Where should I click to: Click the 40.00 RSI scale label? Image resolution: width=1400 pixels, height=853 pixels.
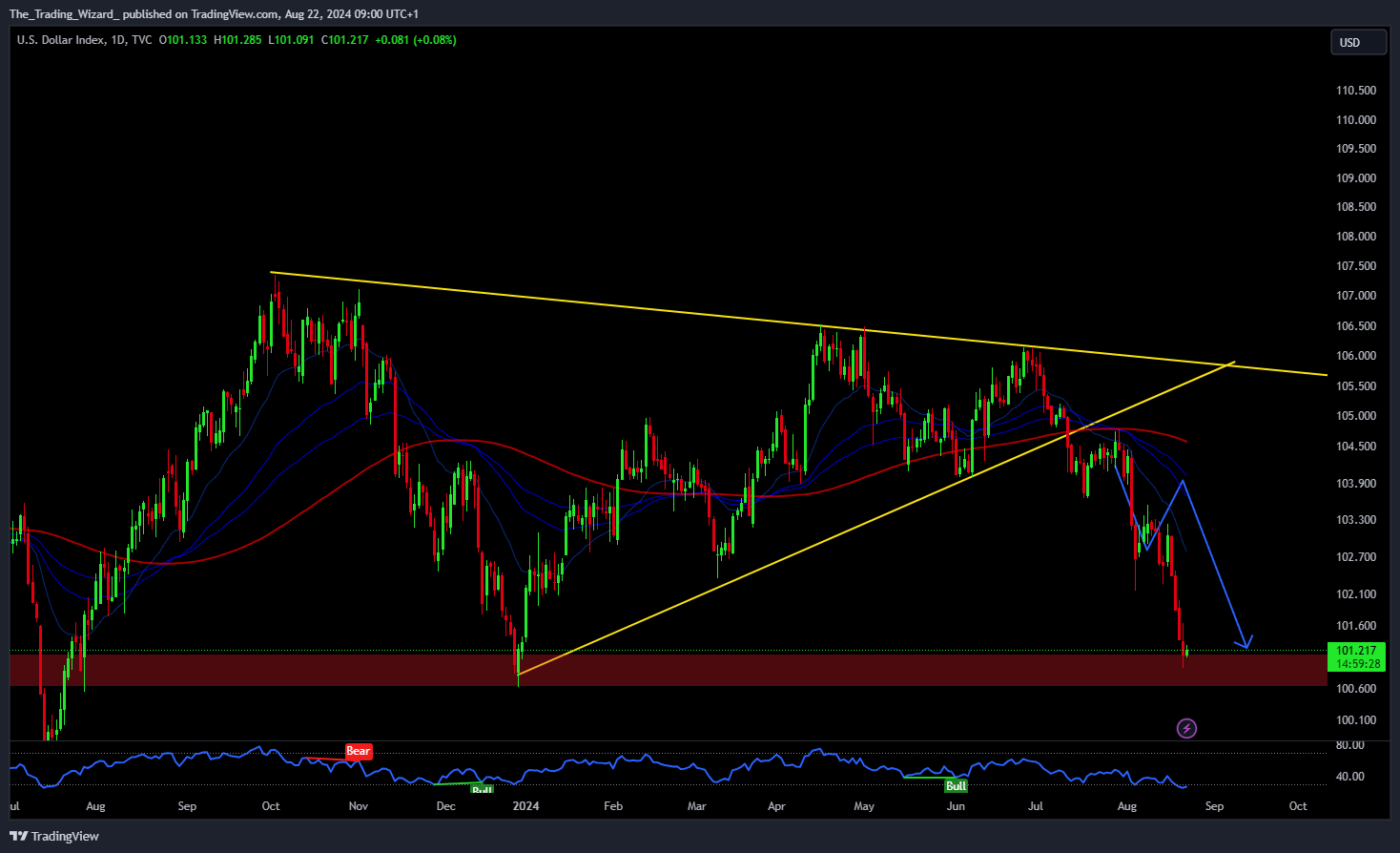coord(1350,777)
